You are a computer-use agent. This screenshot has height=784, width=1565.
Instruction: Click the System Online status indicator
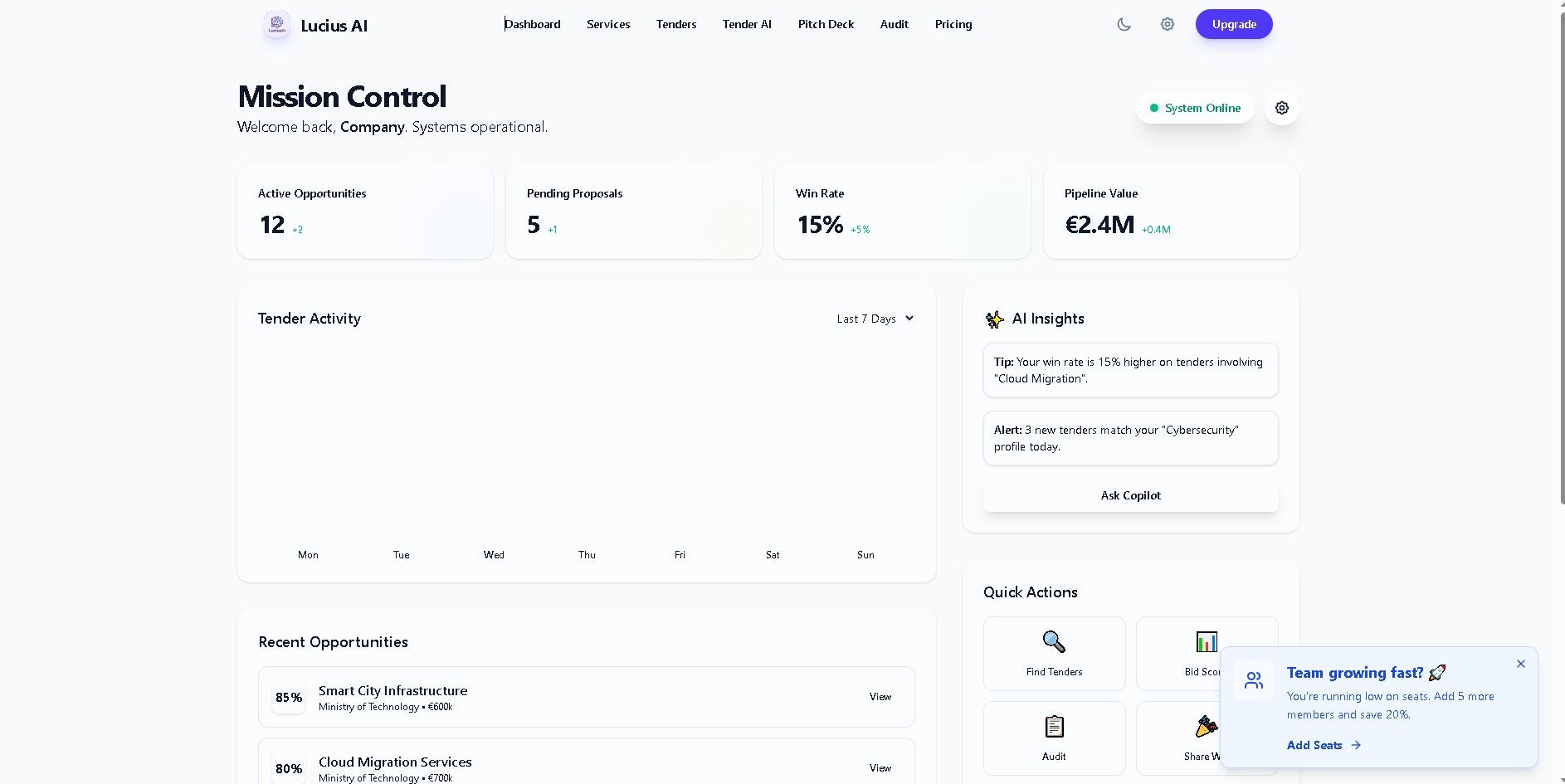point(1194,108)
